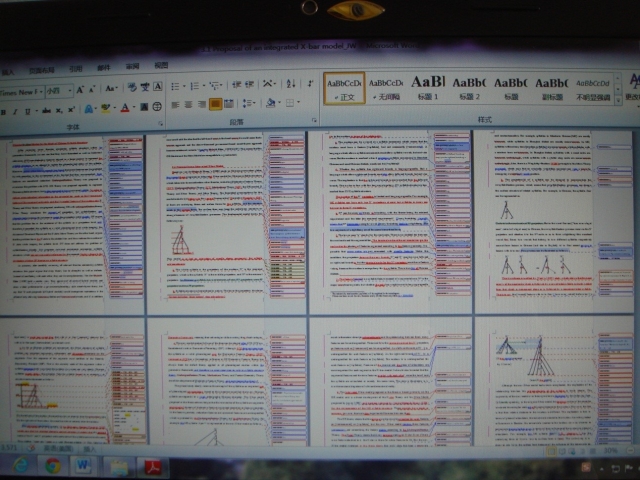
Task: Apply the 标题 1 (Heading 1) style
Action: click(427, 89)
